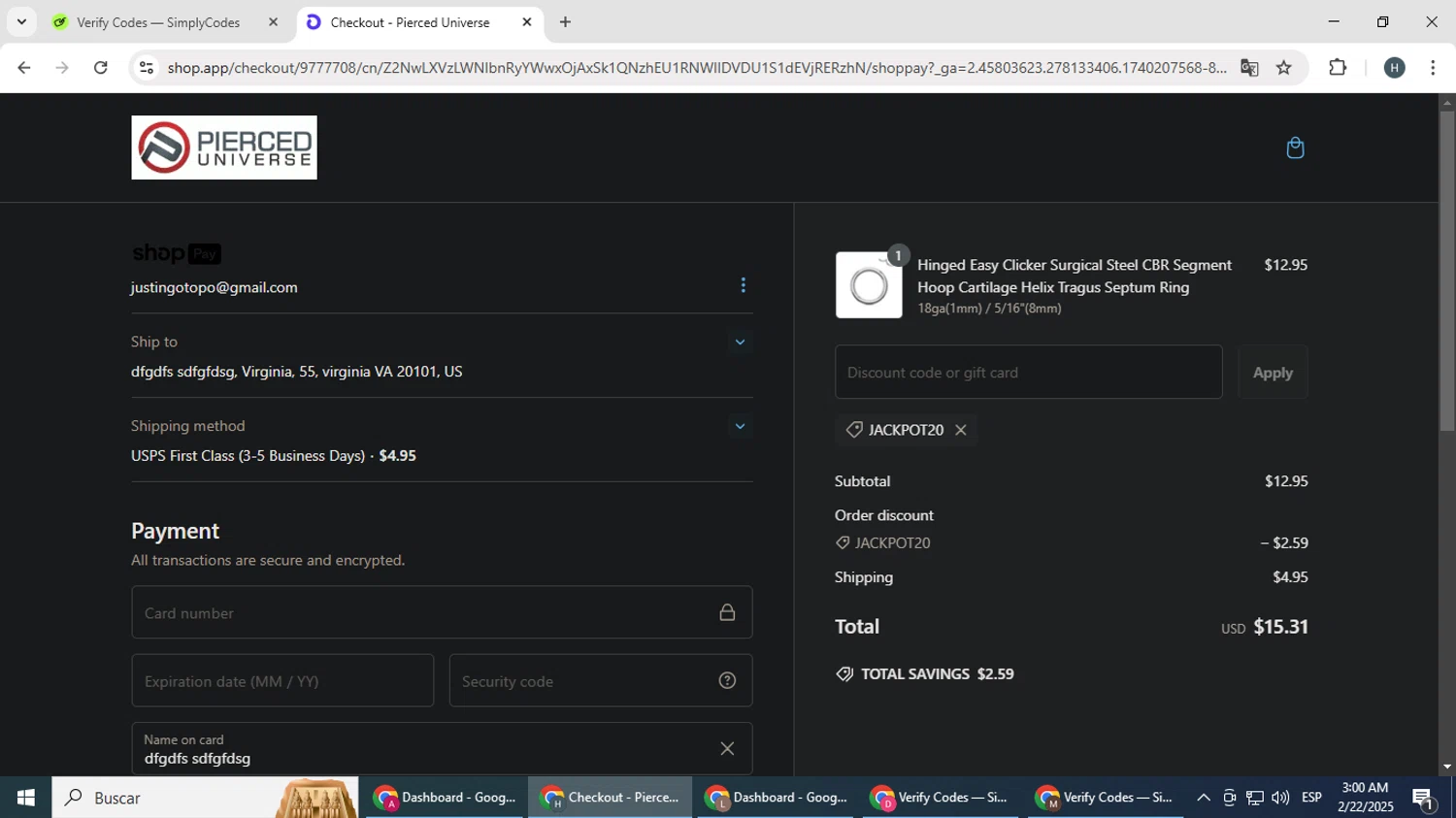Apply the discount code
This screenshot has width=1456, height=818.
tap(1273, 372)
